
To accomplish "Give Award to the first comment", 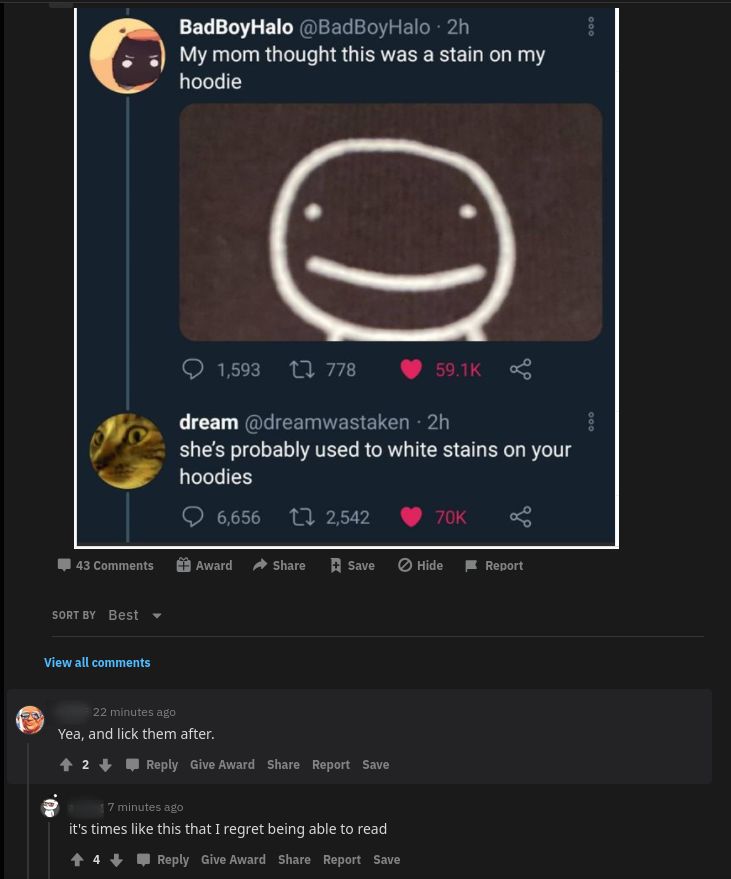I will (222, 765).
